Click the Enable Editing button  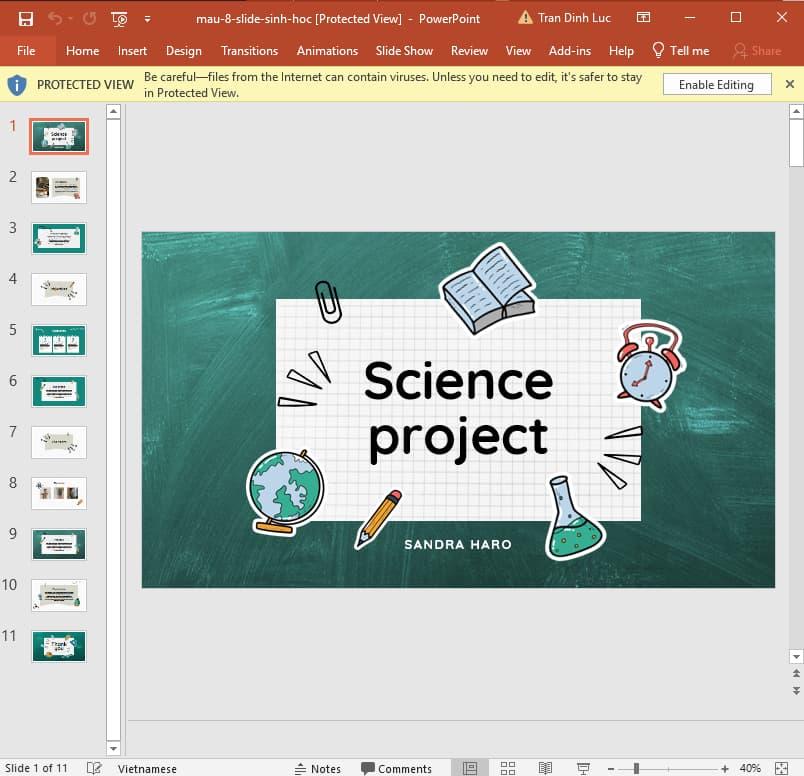(717, 84)
